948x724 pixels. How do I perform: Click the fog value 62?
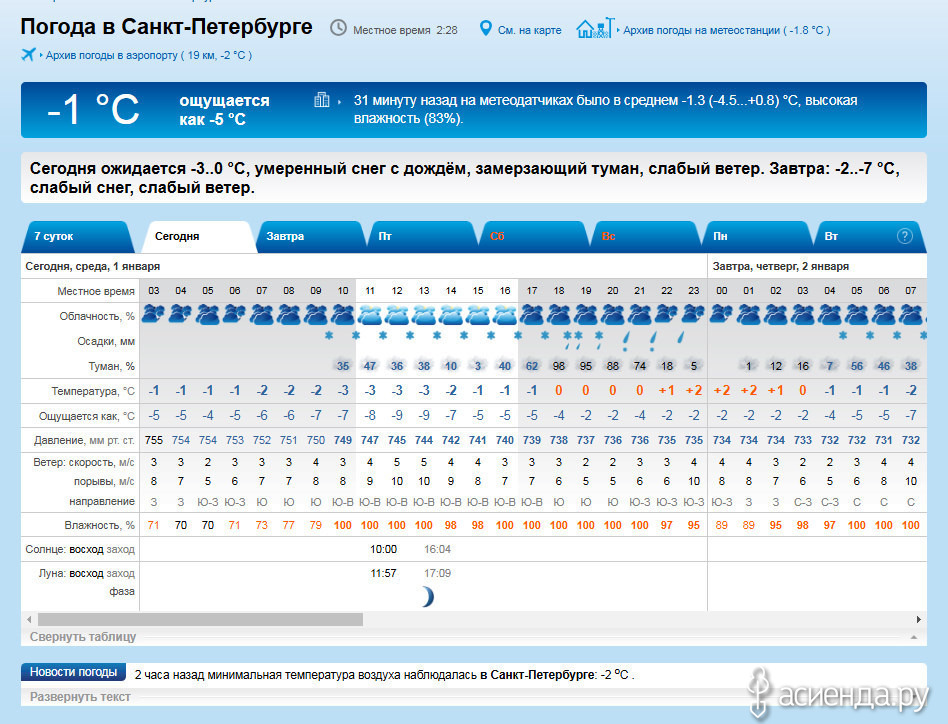[x=532, y=366]
